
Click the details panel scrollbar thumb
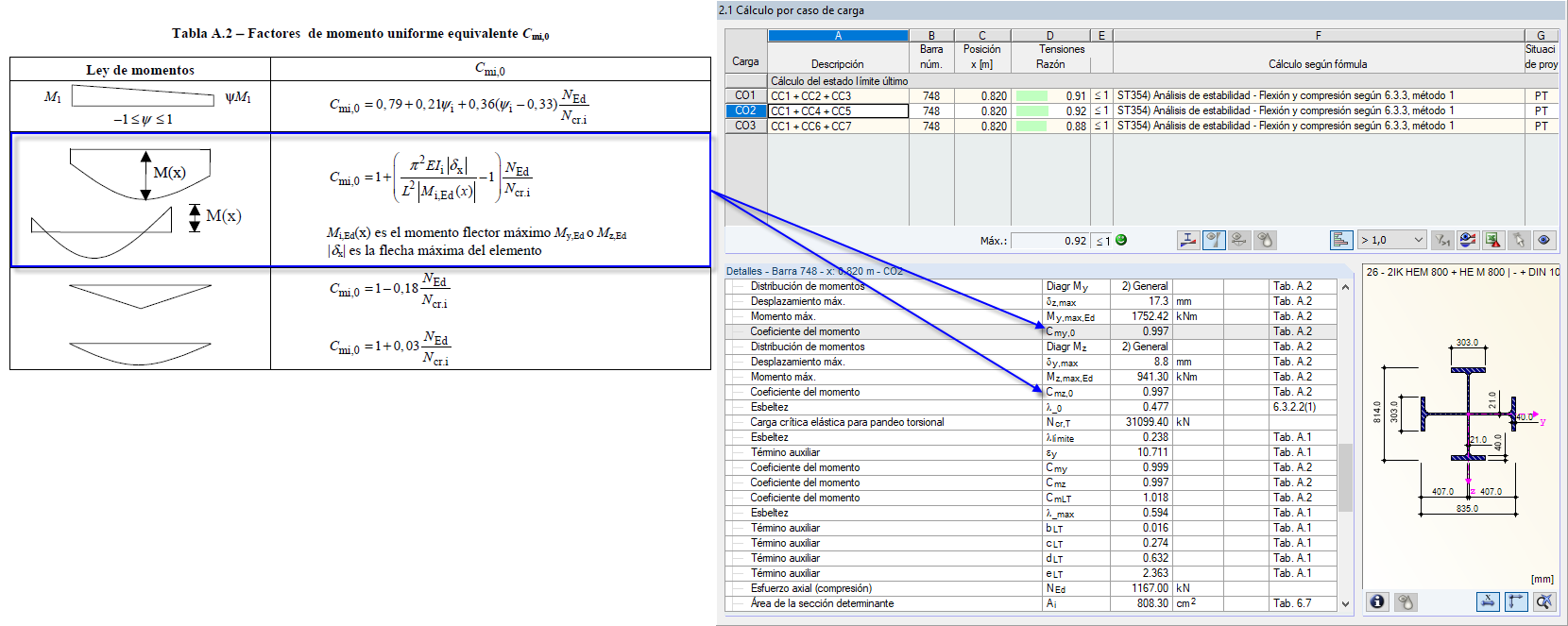coord(1346,477)
